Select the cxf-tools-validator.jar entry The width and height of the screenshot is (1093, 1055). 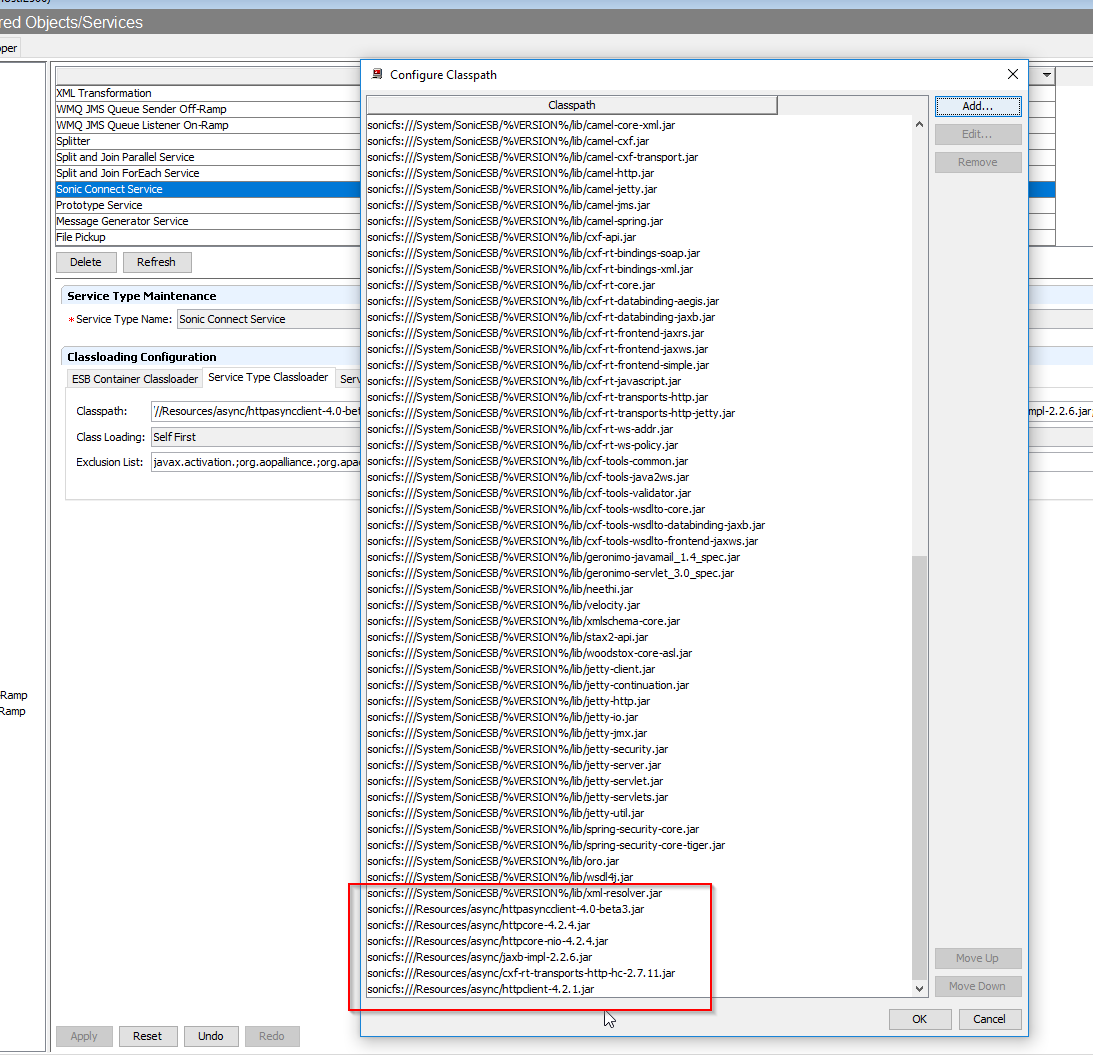529,494
